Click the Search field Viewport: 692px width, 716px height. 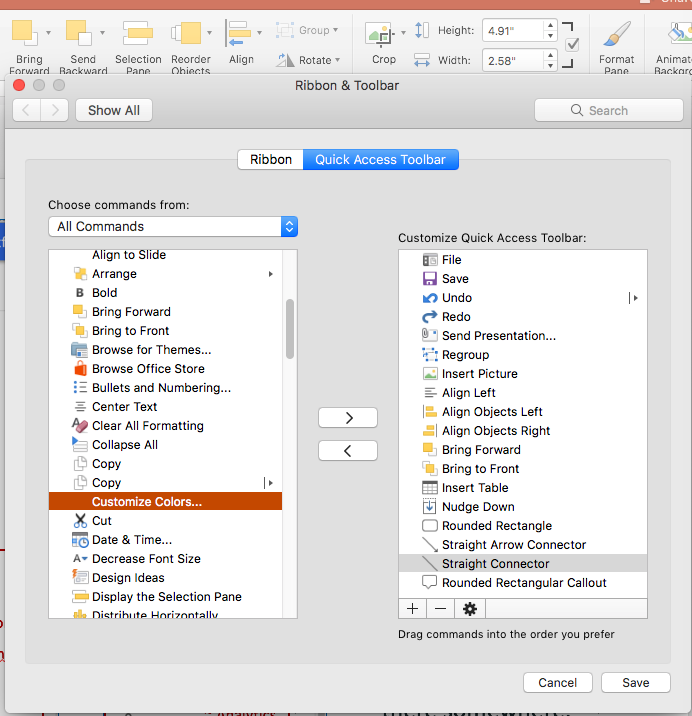pyautogui.click(x=609, y=111)
